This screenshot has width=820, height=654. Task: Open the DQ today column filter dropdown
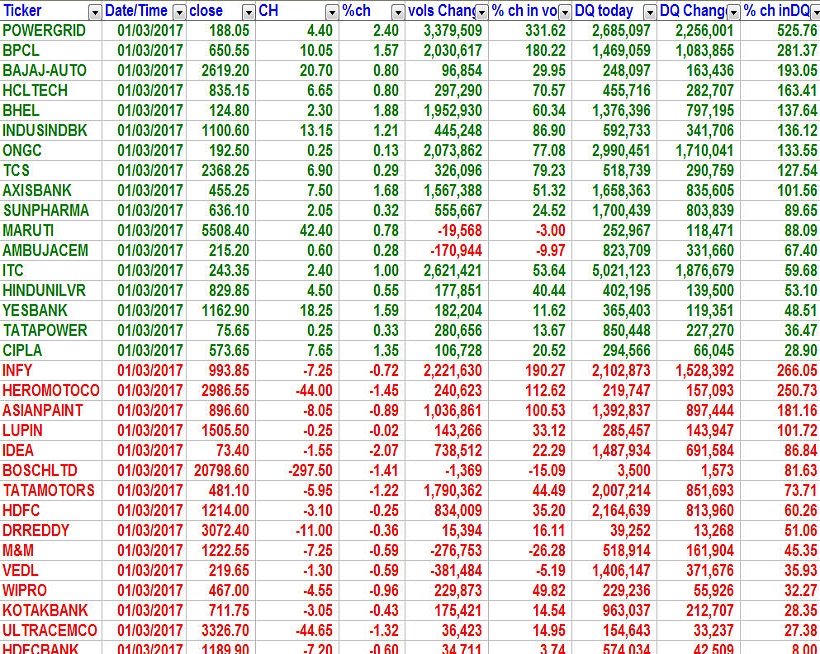click(650, 12)
